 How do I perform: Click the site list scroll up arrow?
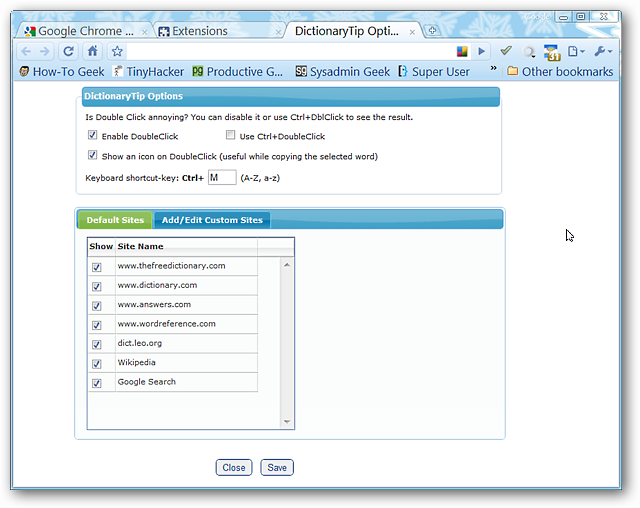tap(287, 265)
